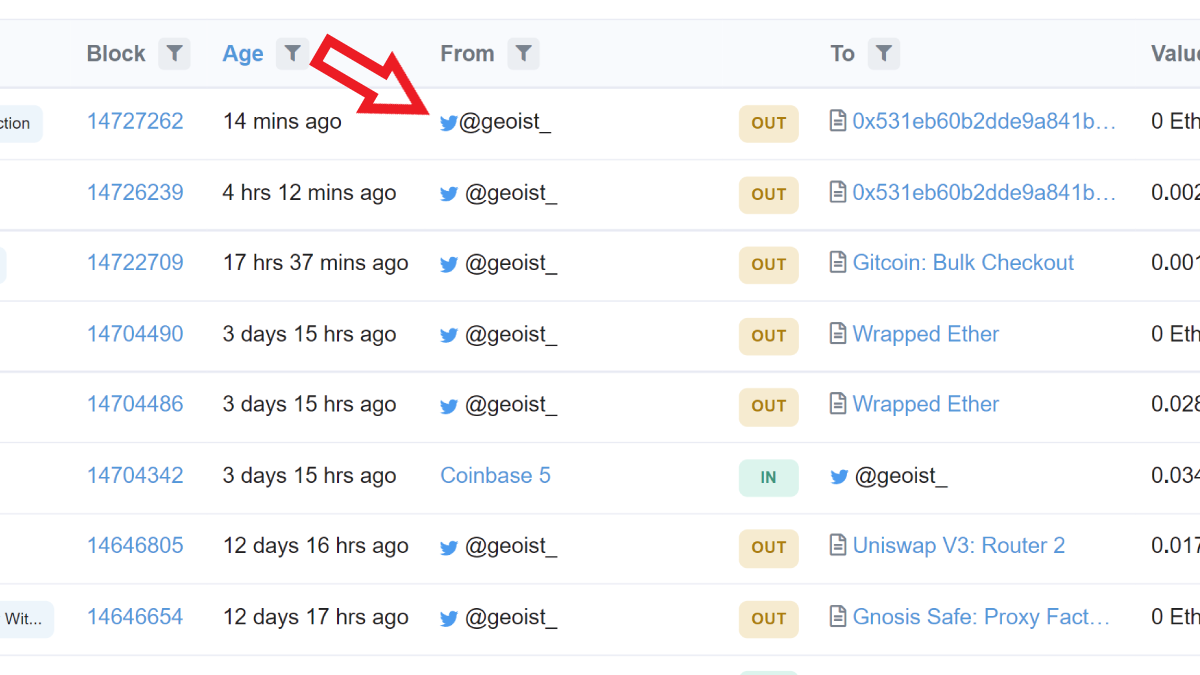This screenshot has height=675, width=1200.
Task: Click Twitter icon in block 14646805 row
Action: pyautogui.click(x=449, y=548)
